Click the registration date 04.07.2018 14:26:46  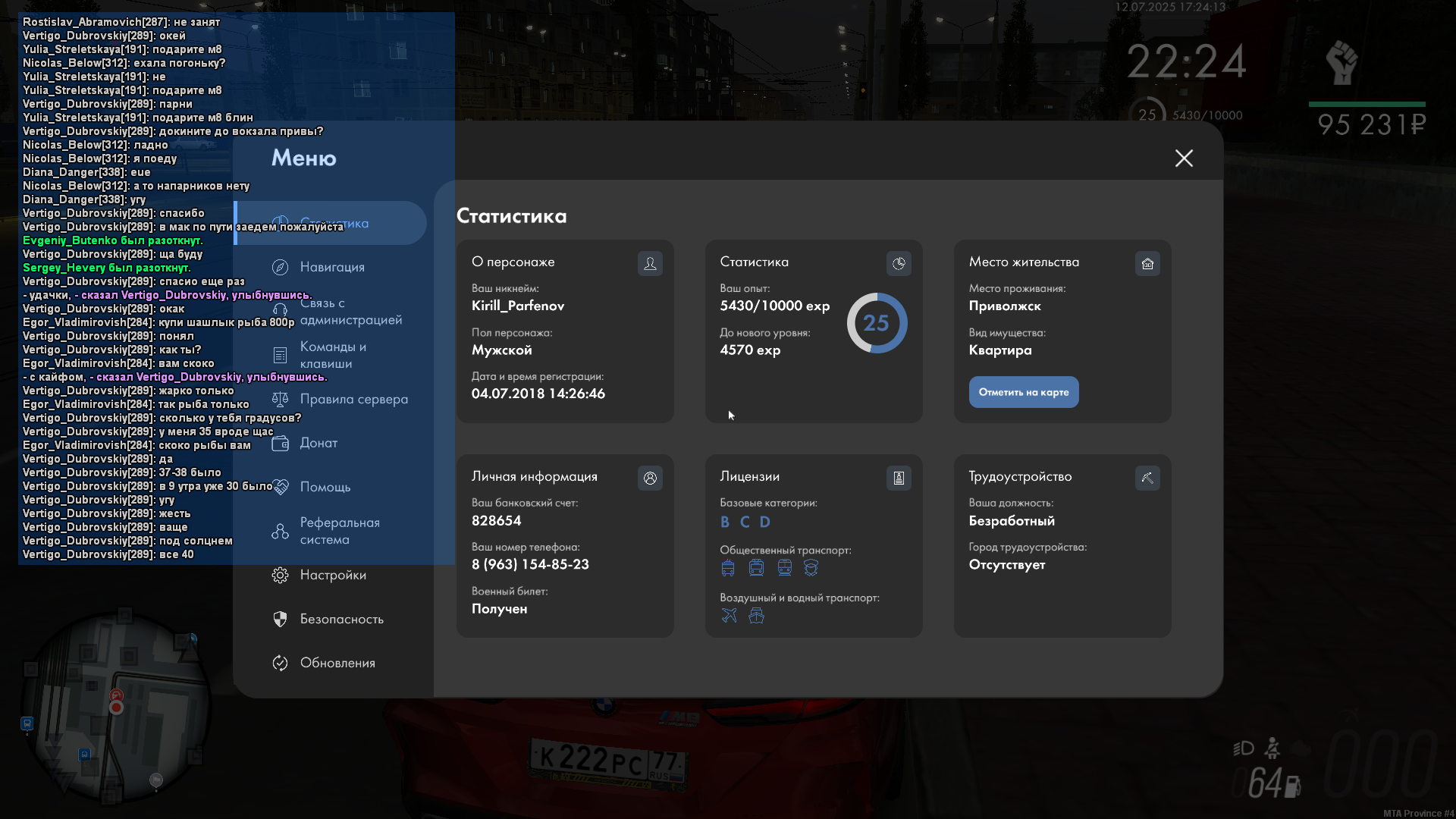538,394
